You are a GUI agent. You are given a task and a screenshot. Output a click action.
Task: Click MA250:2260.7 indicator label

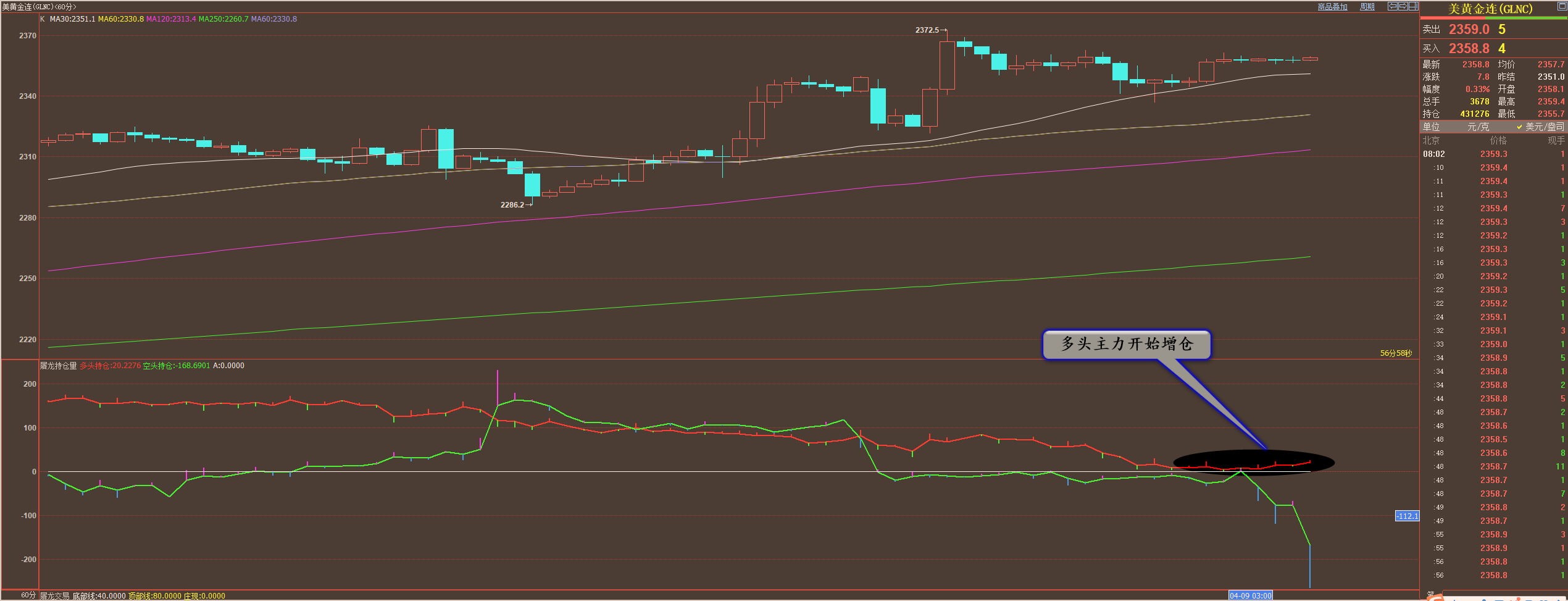point(223,19)
